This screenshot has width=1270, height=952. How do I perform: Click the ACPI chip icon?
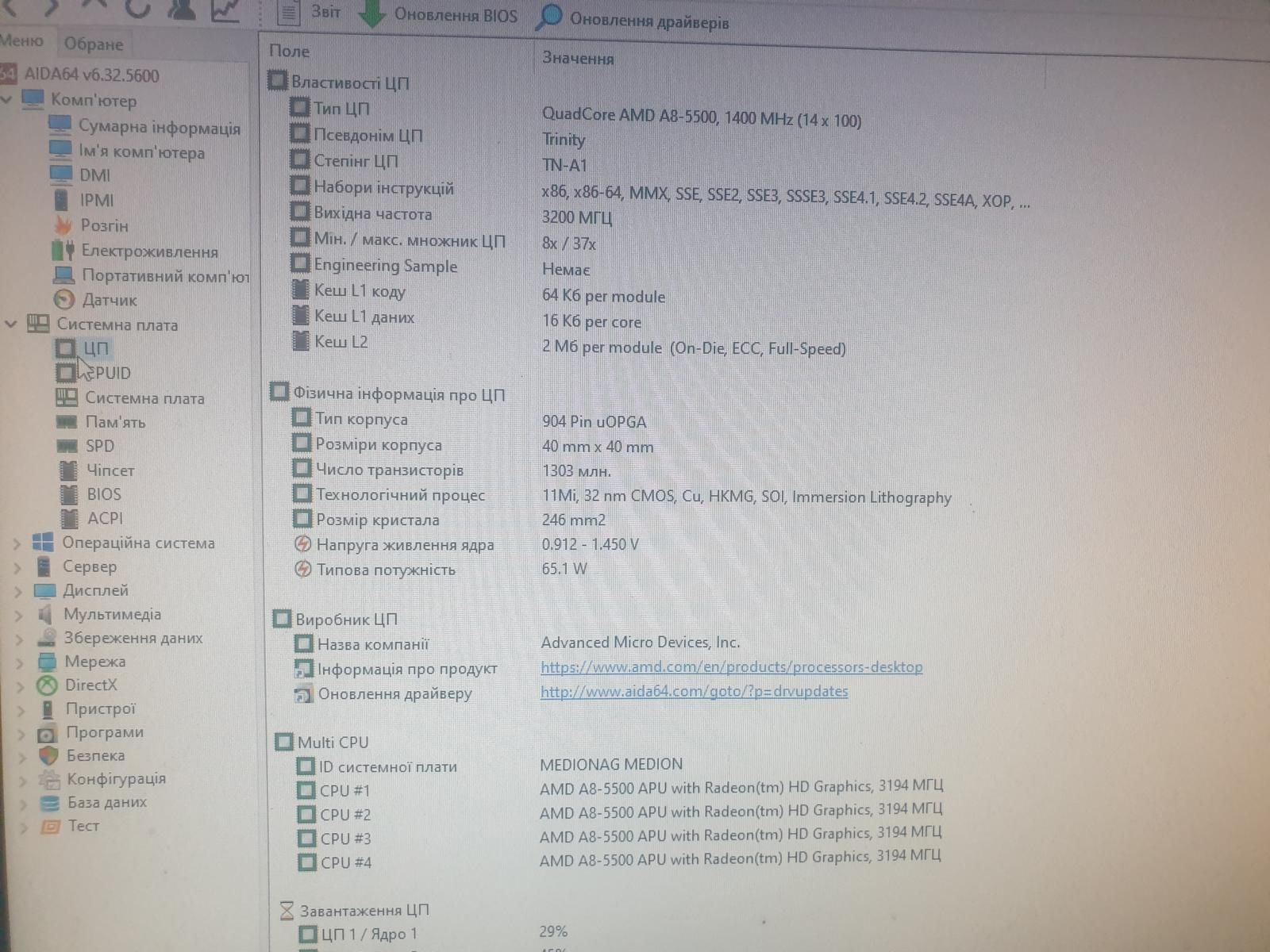pos(71,519)
